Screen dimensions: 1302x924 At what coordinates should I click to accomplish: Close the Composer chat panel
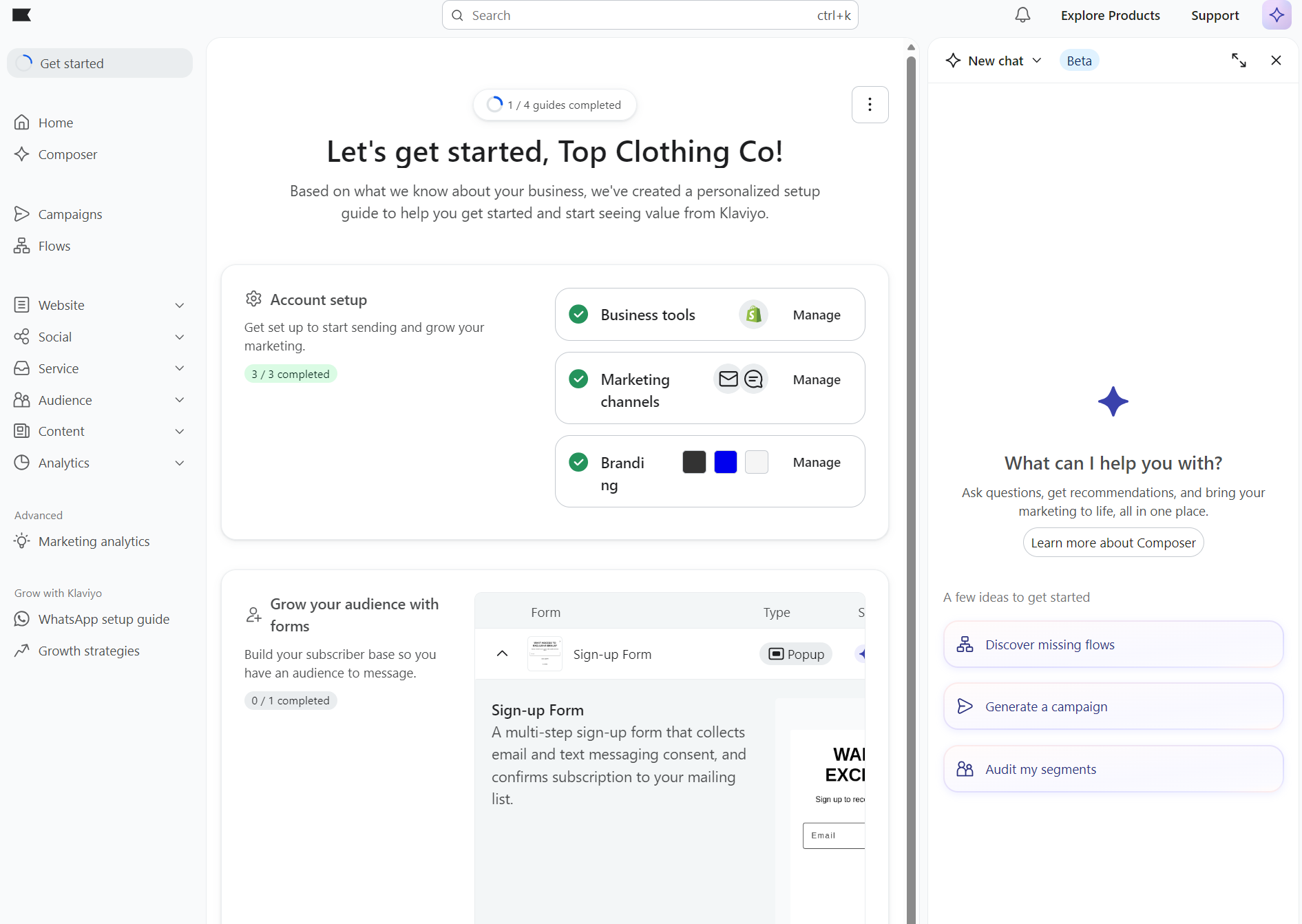pos(1276,61)
